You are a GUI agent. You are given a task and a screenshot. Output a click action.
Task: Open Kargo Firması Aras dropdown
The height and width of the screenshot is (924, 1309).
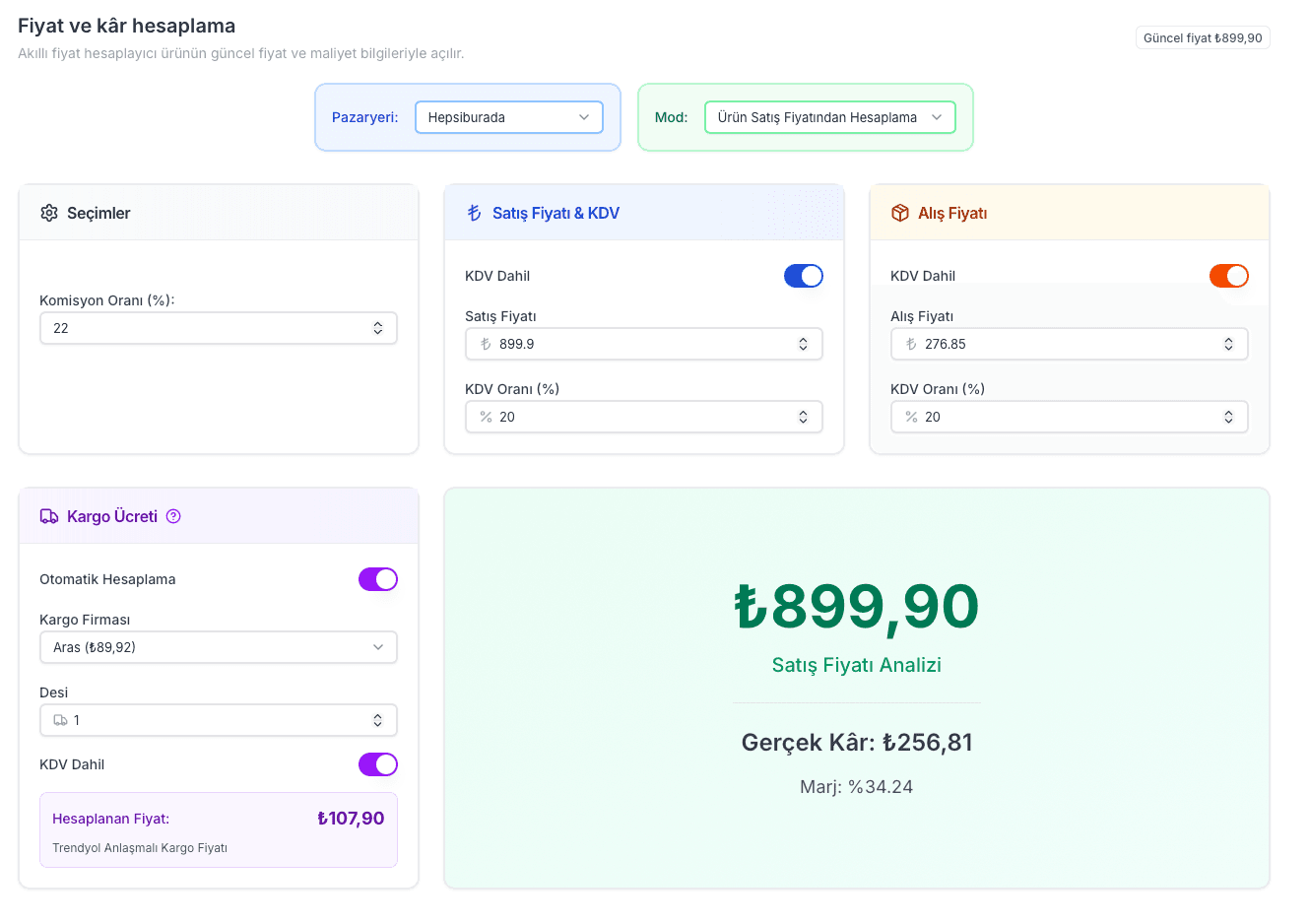coord(219,647)
